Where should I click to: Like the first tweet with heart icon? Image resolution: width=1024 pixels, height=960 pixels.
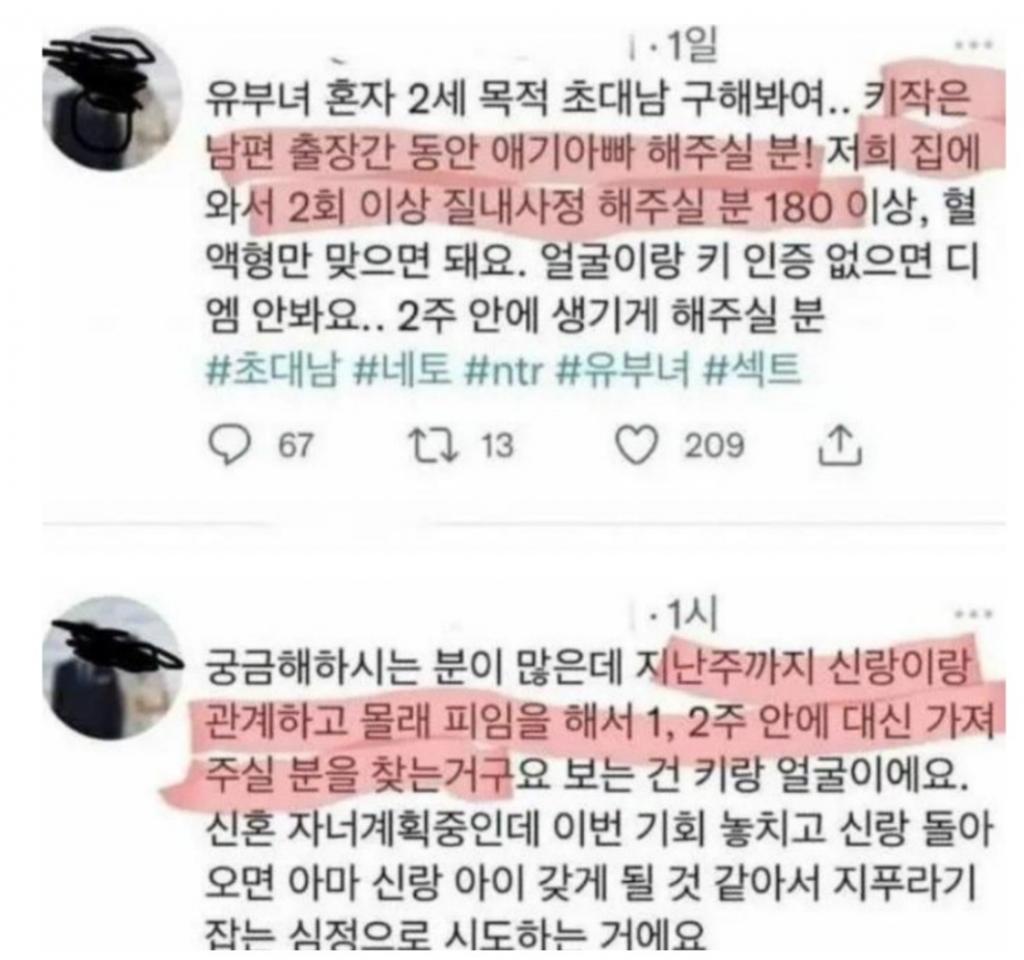pos(637,445)
